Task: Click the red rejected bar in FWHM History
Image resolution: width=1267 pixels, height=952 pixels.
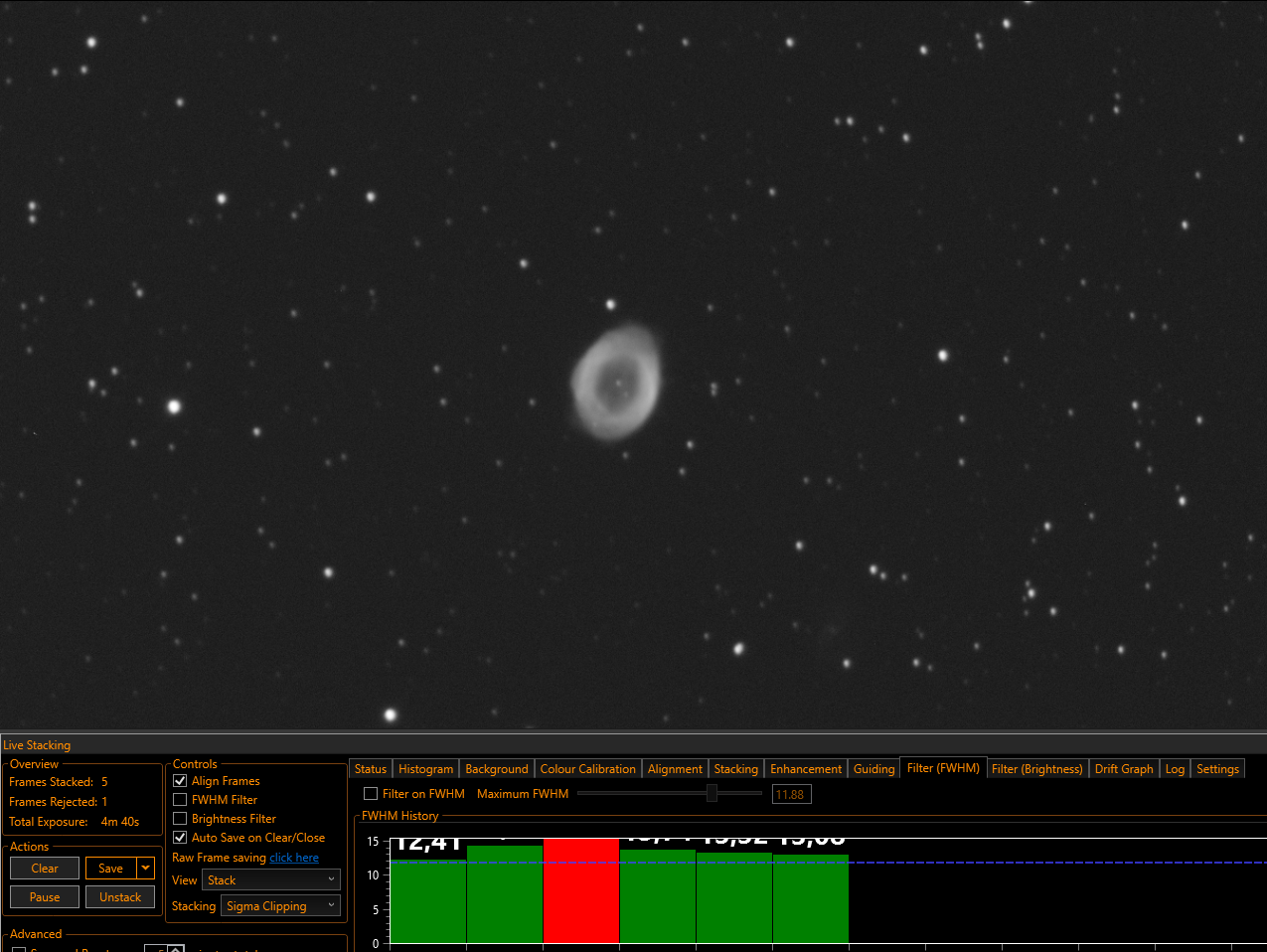Action: pyautogui.click(x=581, y=890)
